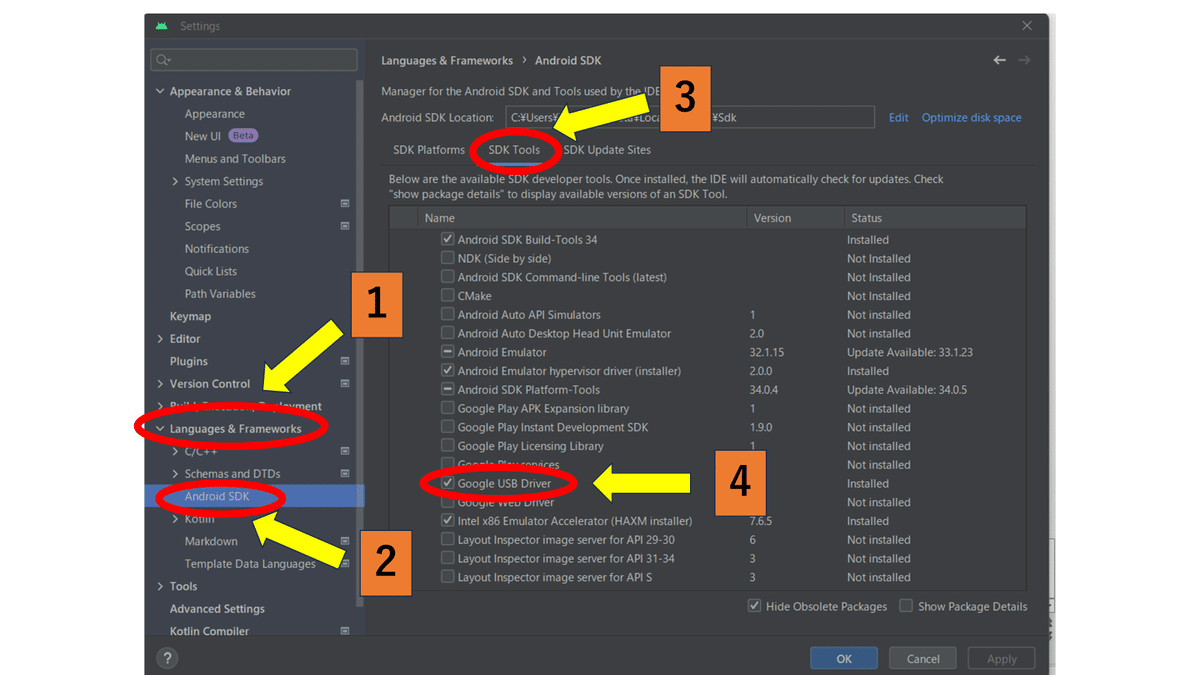
Task: Select Markdown settings entry
Action: pyautogui.click(x=211, y=541)
